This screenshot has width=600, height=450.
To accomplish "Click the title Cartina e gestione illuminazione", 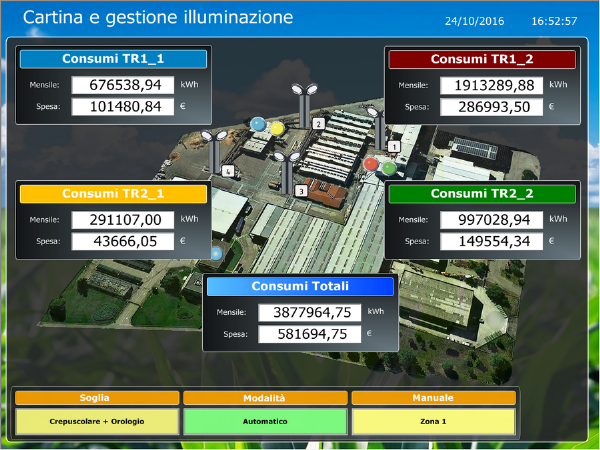I will click(158, 18).
